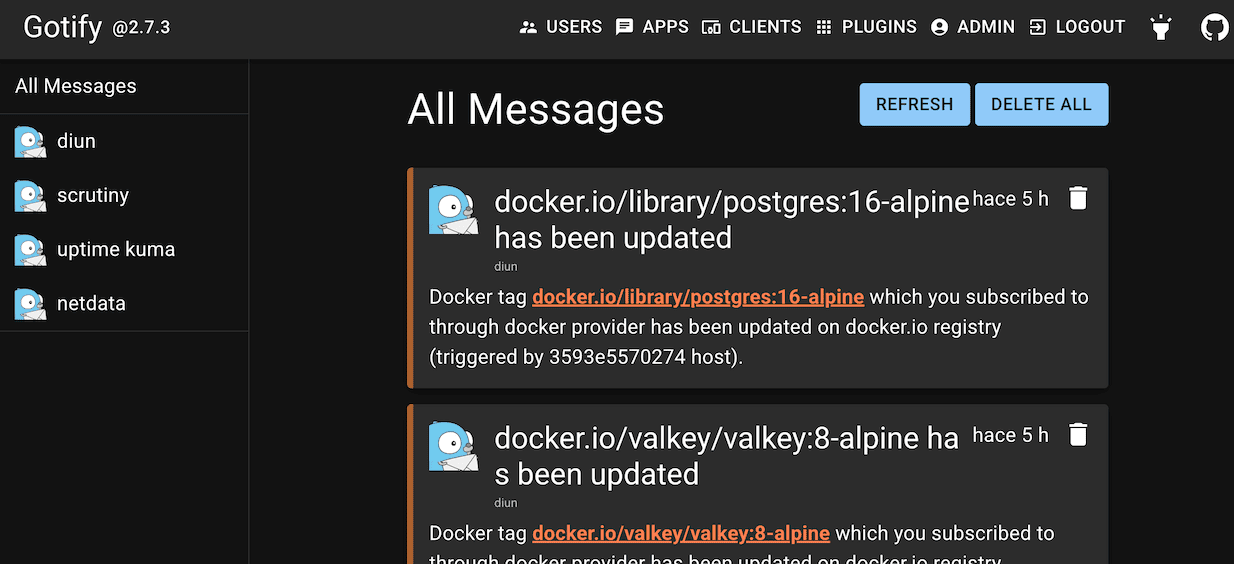Click the postgres message app avatar

pos(453,211)
